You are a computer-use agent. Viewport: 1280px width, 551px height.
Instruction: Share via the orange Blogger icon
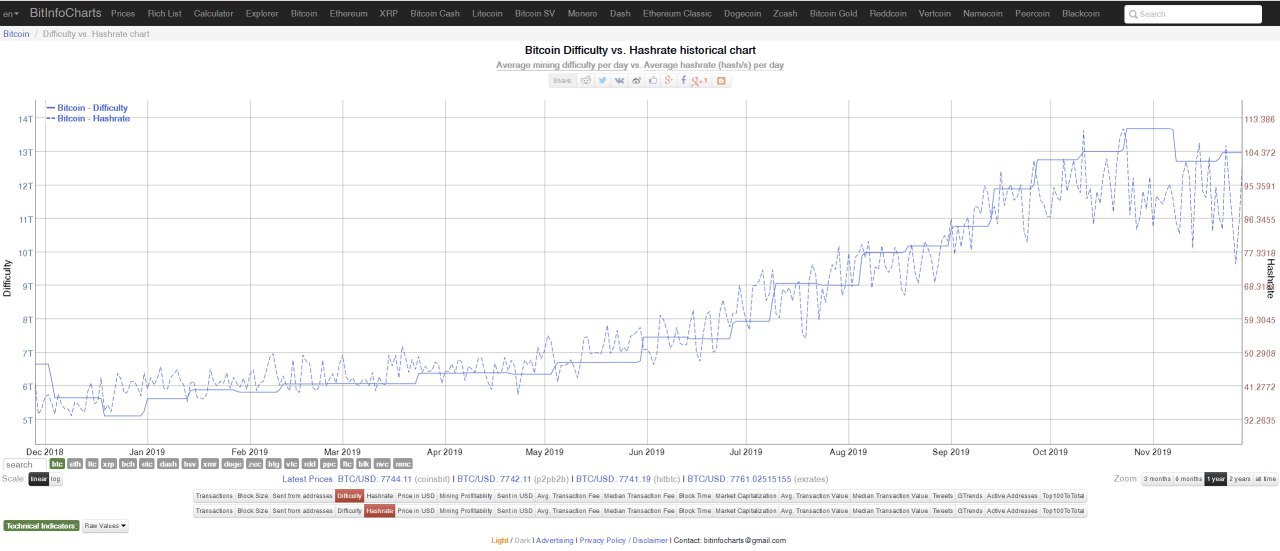(721, 80)
